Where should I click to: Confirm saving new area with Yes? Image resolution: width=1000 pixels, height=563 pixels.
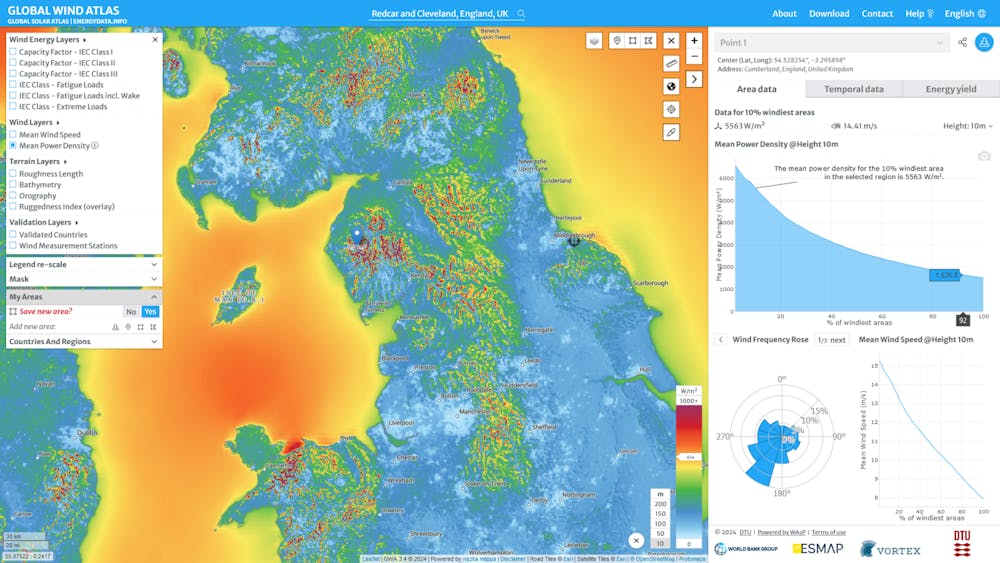150,312
